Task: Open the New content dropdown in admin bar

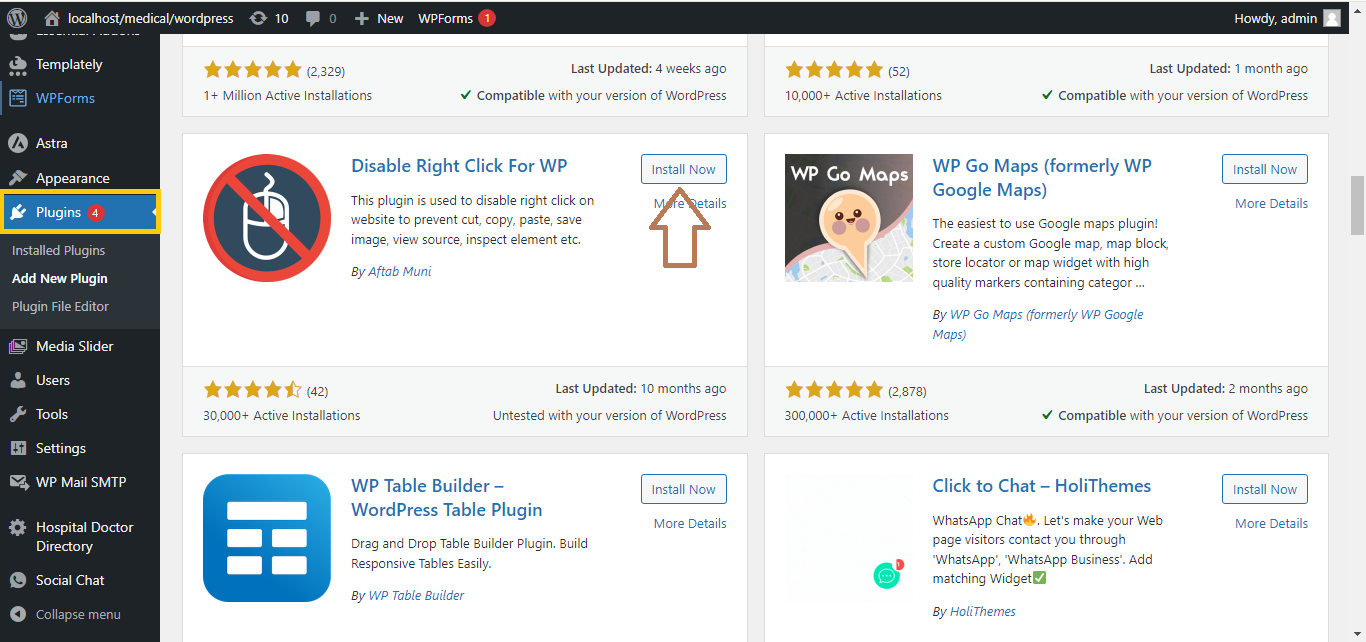Action: pos(379,18)
